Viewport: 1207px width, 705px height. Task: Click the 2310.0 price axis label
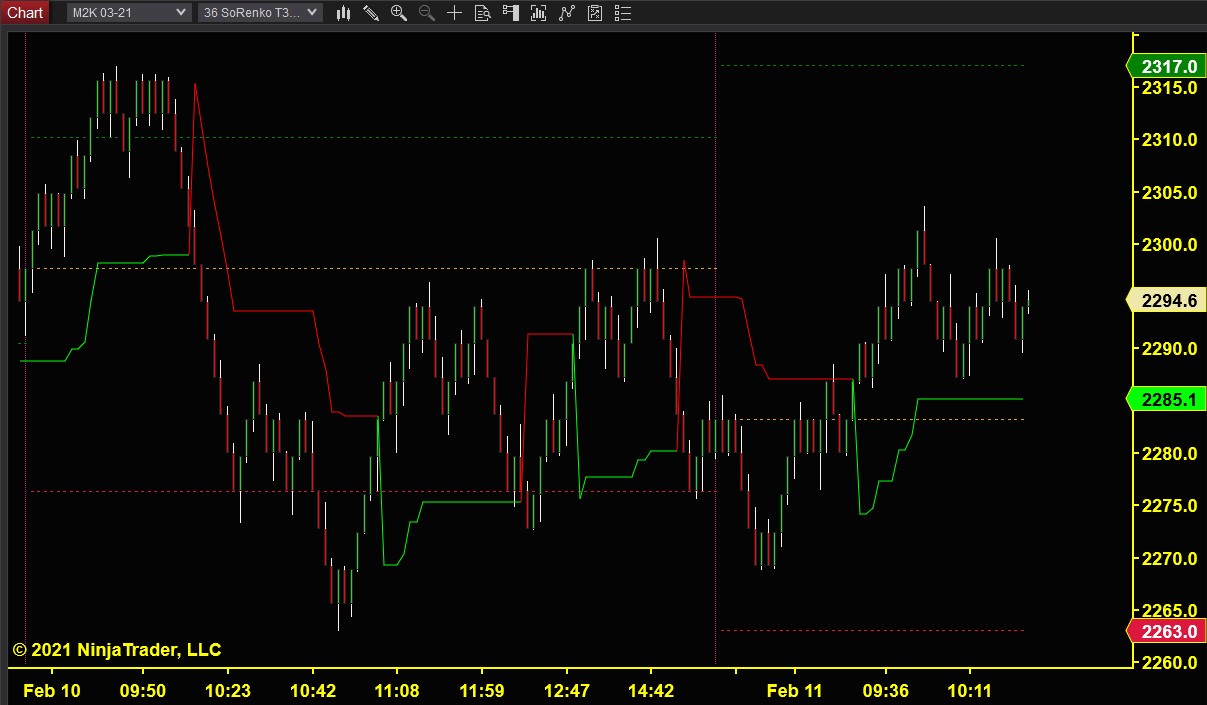coord(1170,140)
